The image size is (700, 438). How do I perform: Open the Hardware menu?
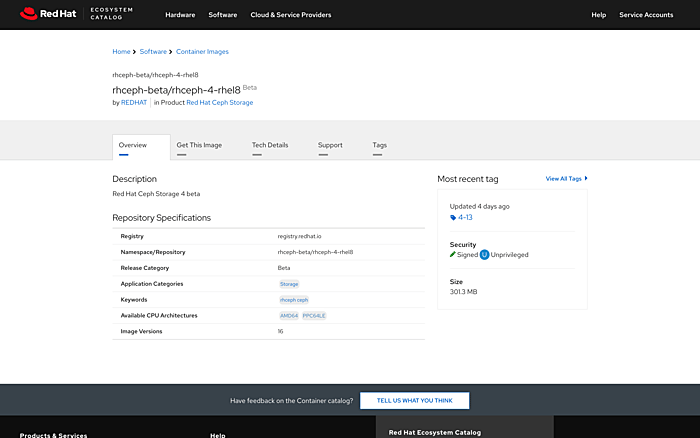180,15
